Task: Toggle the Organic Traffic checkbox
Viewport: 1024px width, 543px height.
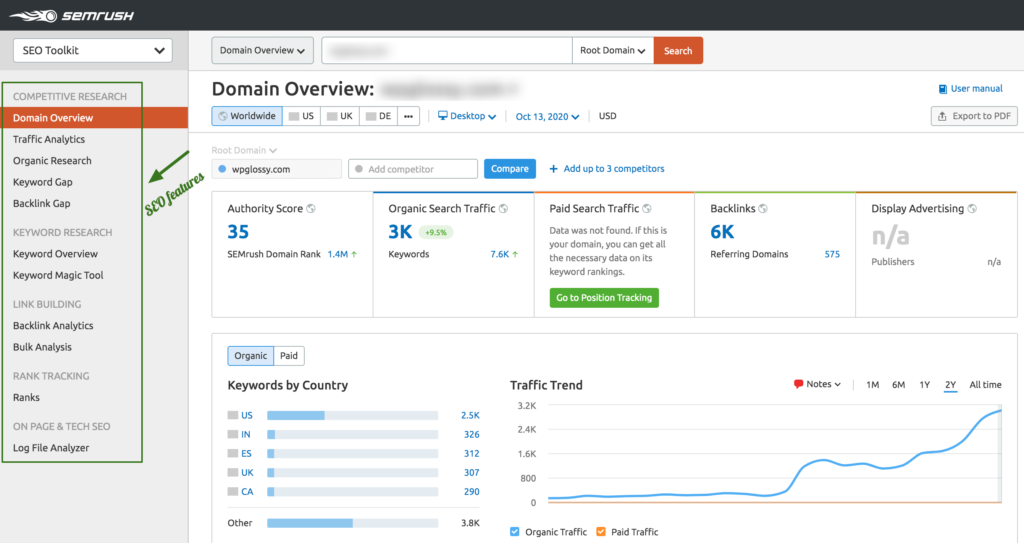Action: click(x=515, y=531)
